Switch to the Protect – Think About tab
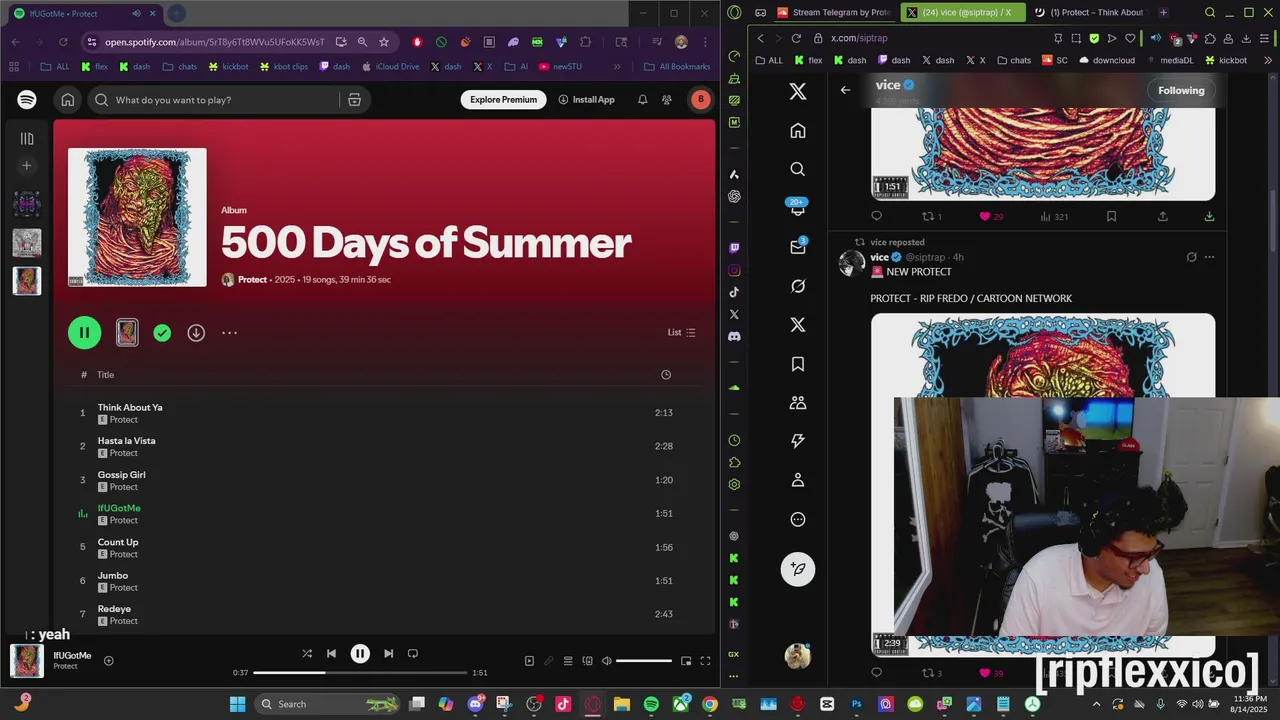Screen dimensions: 1280x720 point(1088,13)
